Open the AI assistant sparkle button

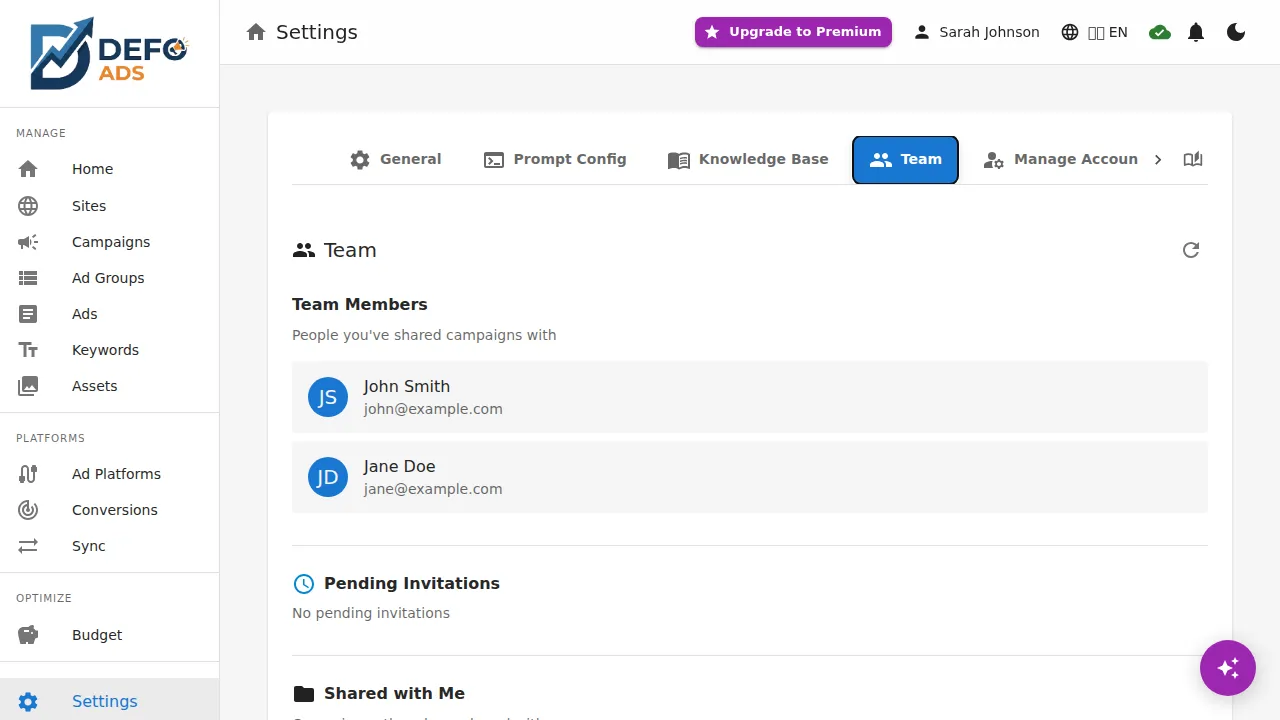coord(1228,668)
